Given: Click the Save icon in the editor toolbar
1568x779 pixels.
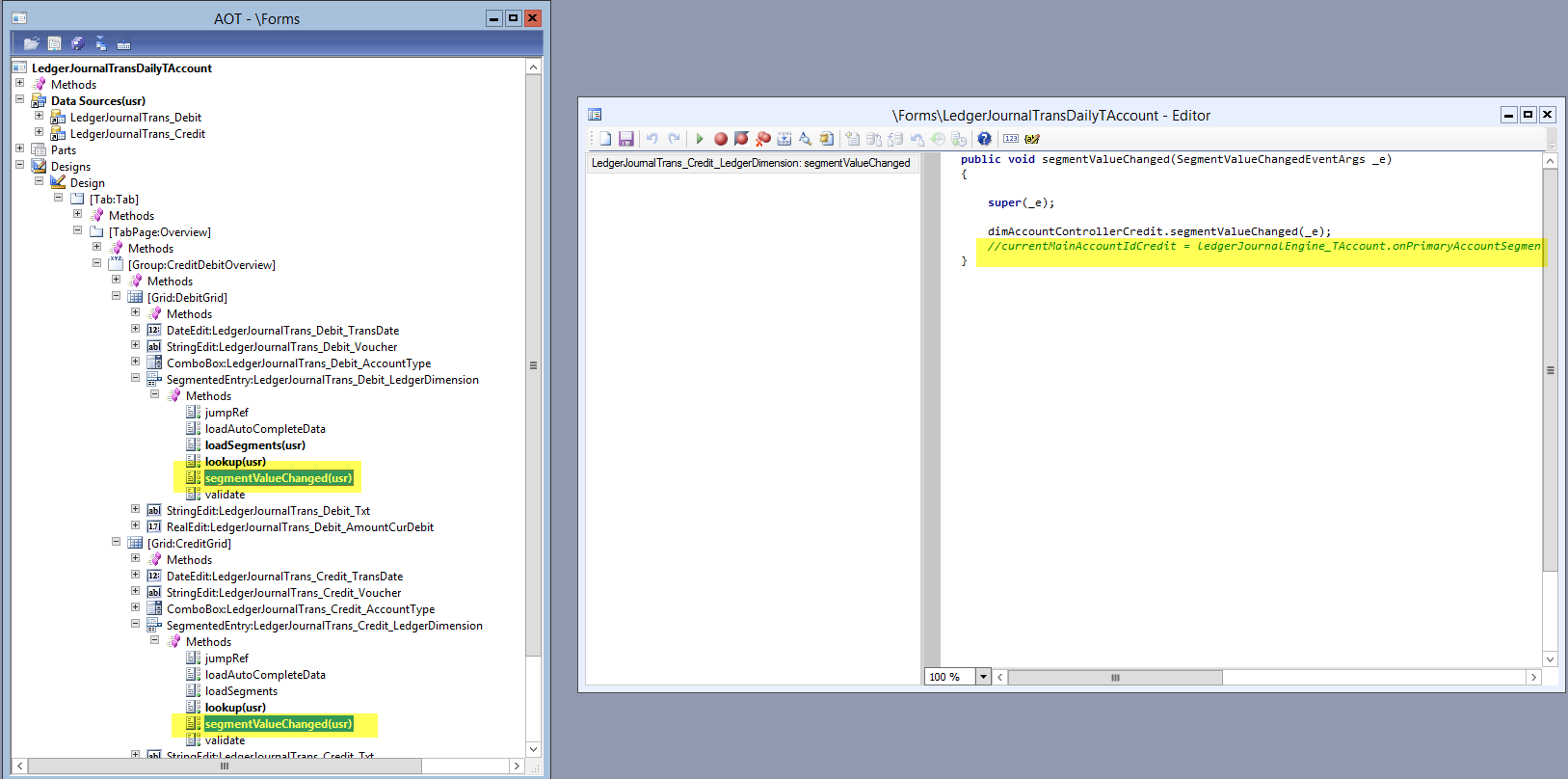Looking at the screenshot, I should pos(625,139).
